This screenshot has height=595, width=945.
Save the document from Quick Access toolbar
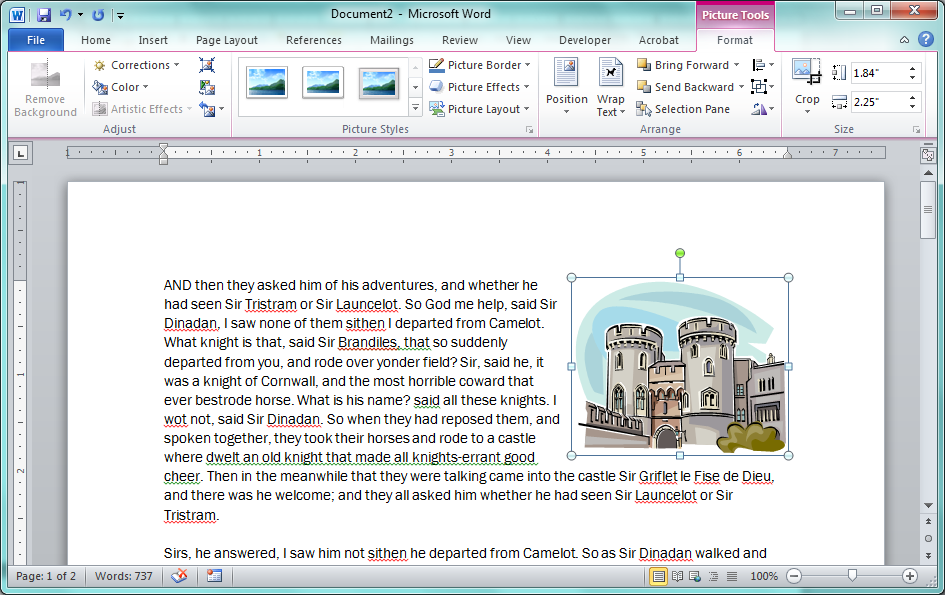44,15
